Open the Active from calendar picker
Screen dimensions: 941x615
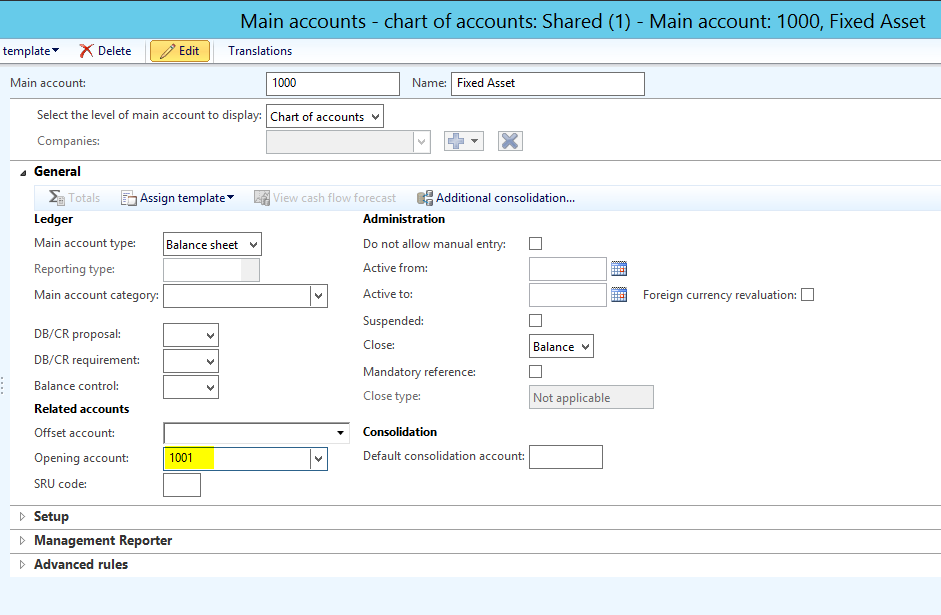tap(619, 268)
